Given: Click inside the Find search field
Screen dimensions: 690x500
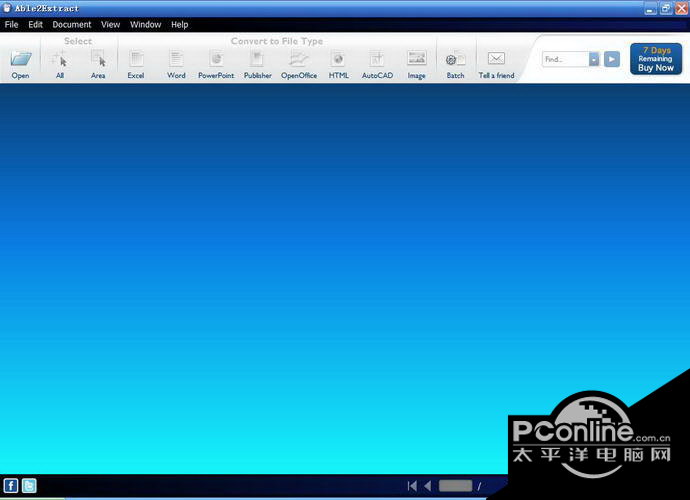Looking at the screenshot, I should 565,60.
